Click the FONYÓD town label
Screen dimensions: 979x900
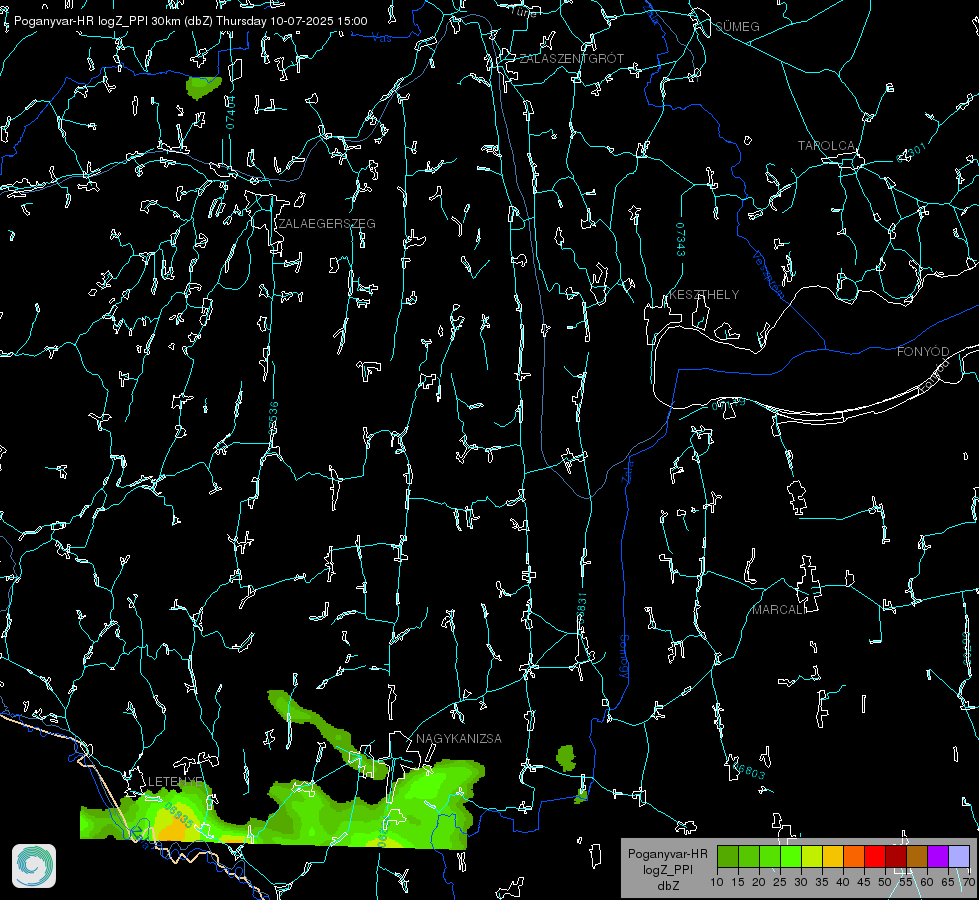[x=923, y=352]
